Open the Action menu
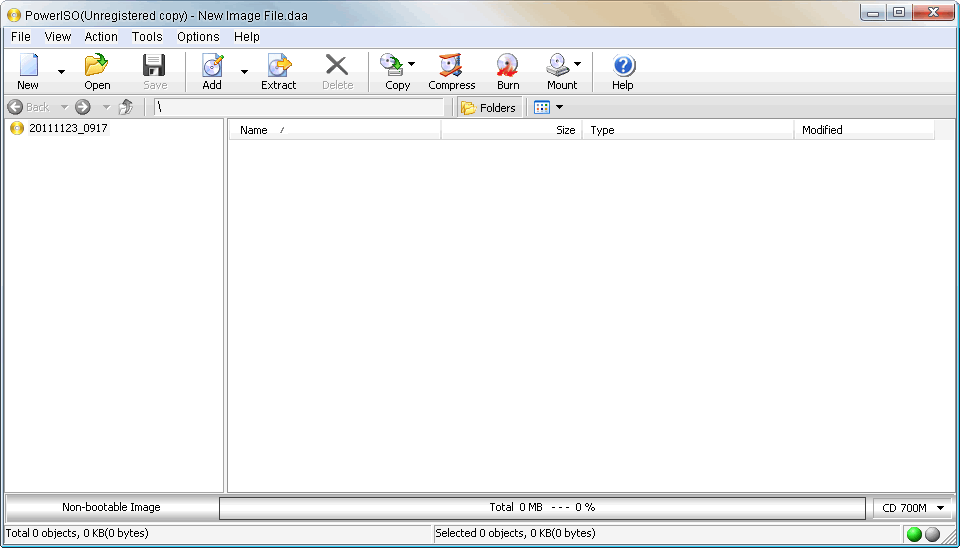960x548 pixels. tap(101, 37)
